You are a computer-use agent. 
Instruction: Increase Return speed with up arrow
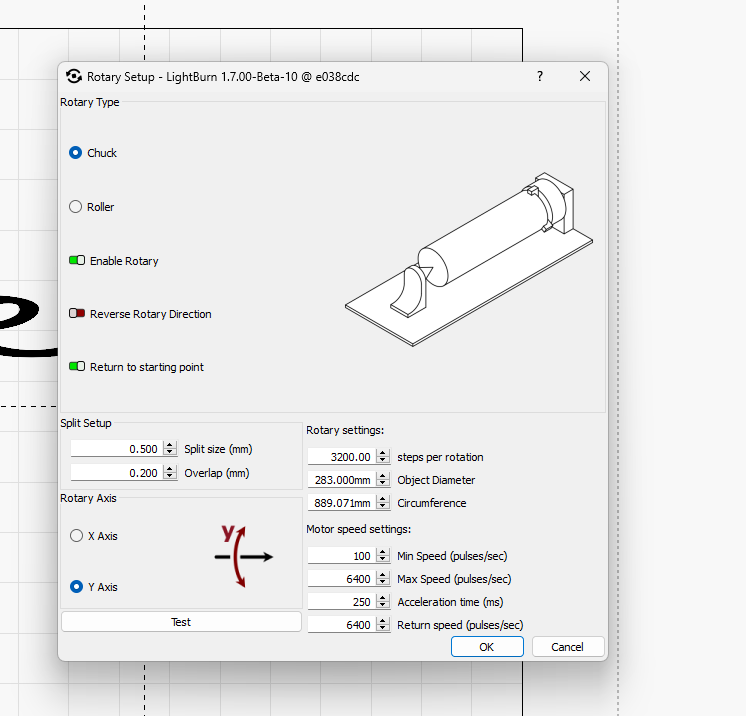(x=383, y=621)
